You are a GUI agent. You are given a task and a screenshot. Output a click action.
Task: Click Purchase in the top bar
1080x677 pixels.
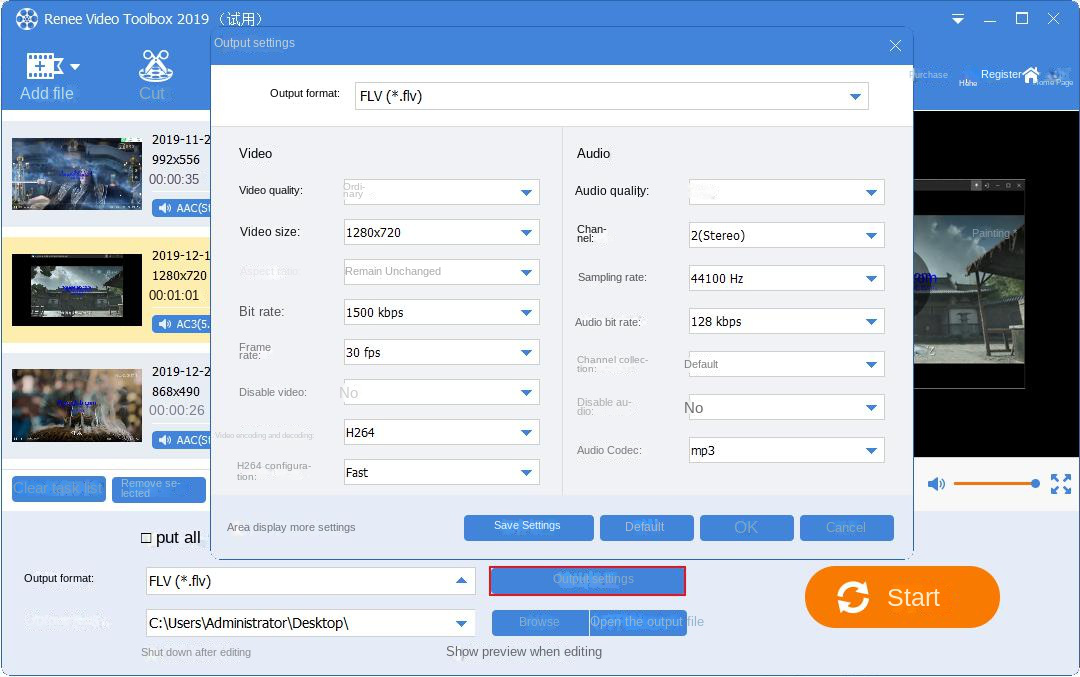pos(928,75)
